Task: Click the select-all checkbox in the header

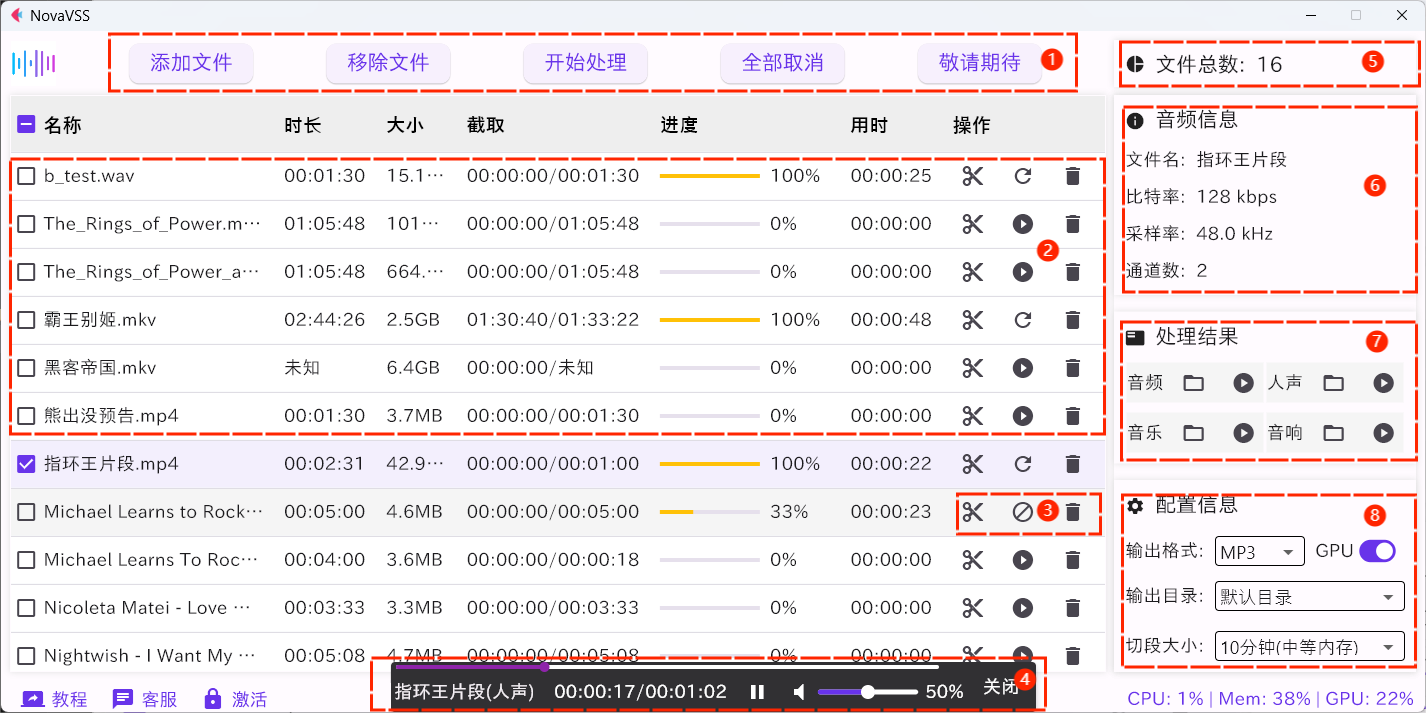Action: pos(25,123)
